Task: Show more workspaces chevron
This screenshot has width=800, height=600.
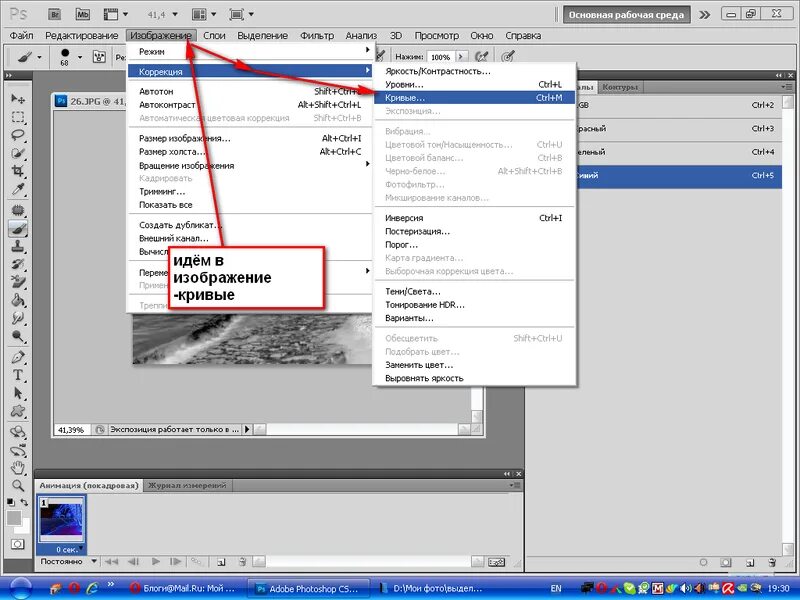Action: pos(705,15)
